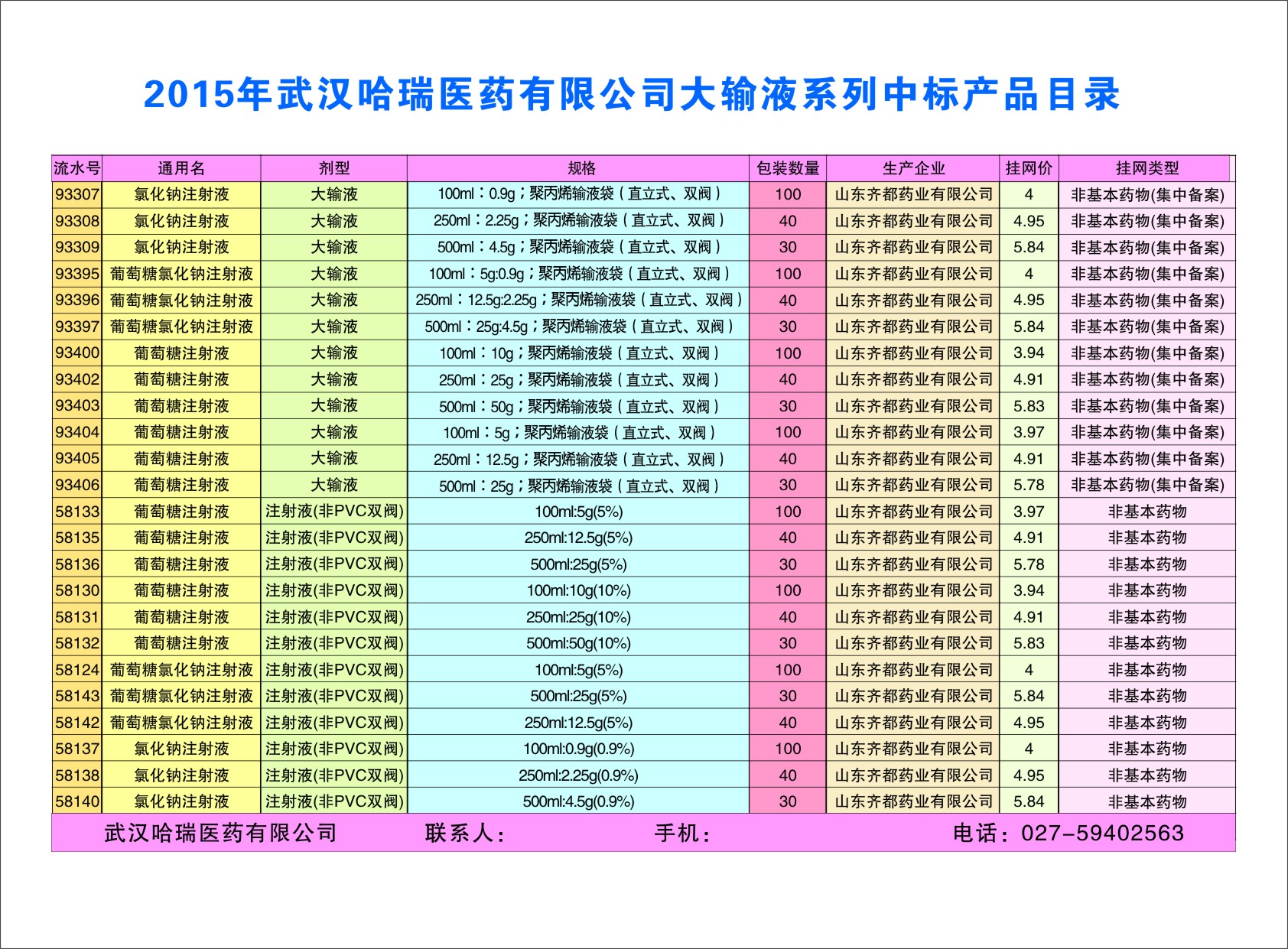Select spec '250ml：2.25g；聚丙烯输液袋' cell

point(578,221)
